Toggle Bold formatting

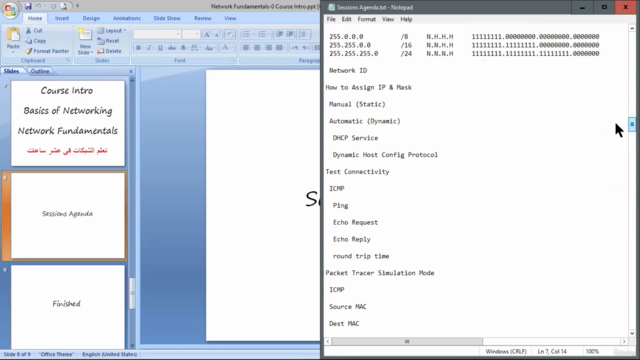[138, 48]
